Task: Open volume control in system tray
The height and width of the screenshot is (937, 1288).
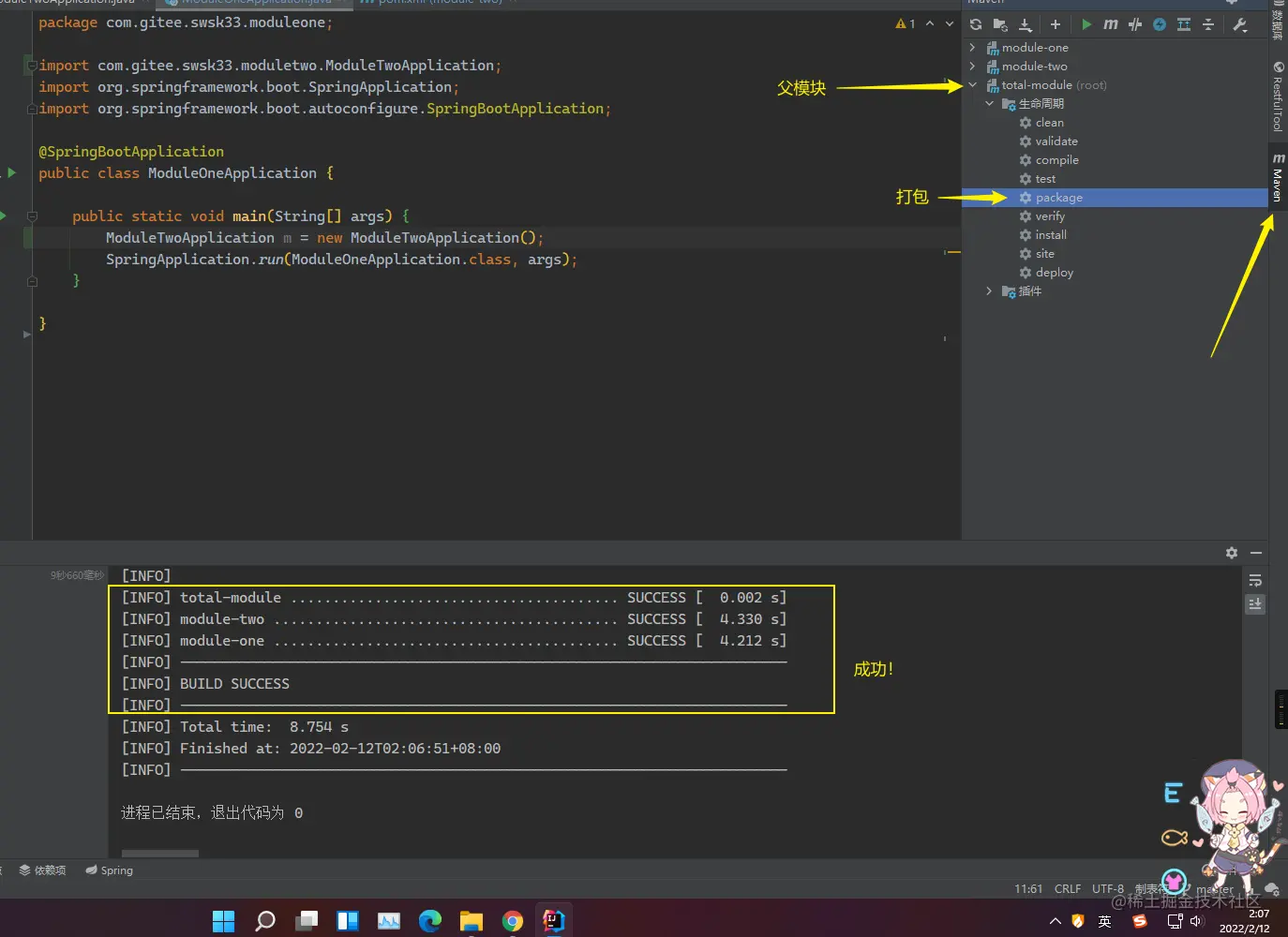Action: (x=1196, y=922)
